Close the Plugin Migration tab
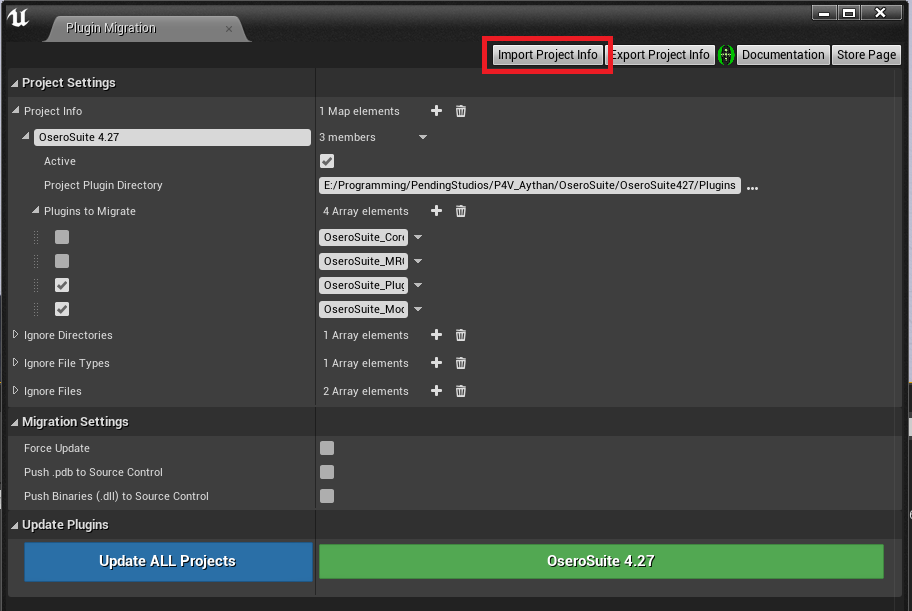Screen dimensions: 912x611 [229, 29]
